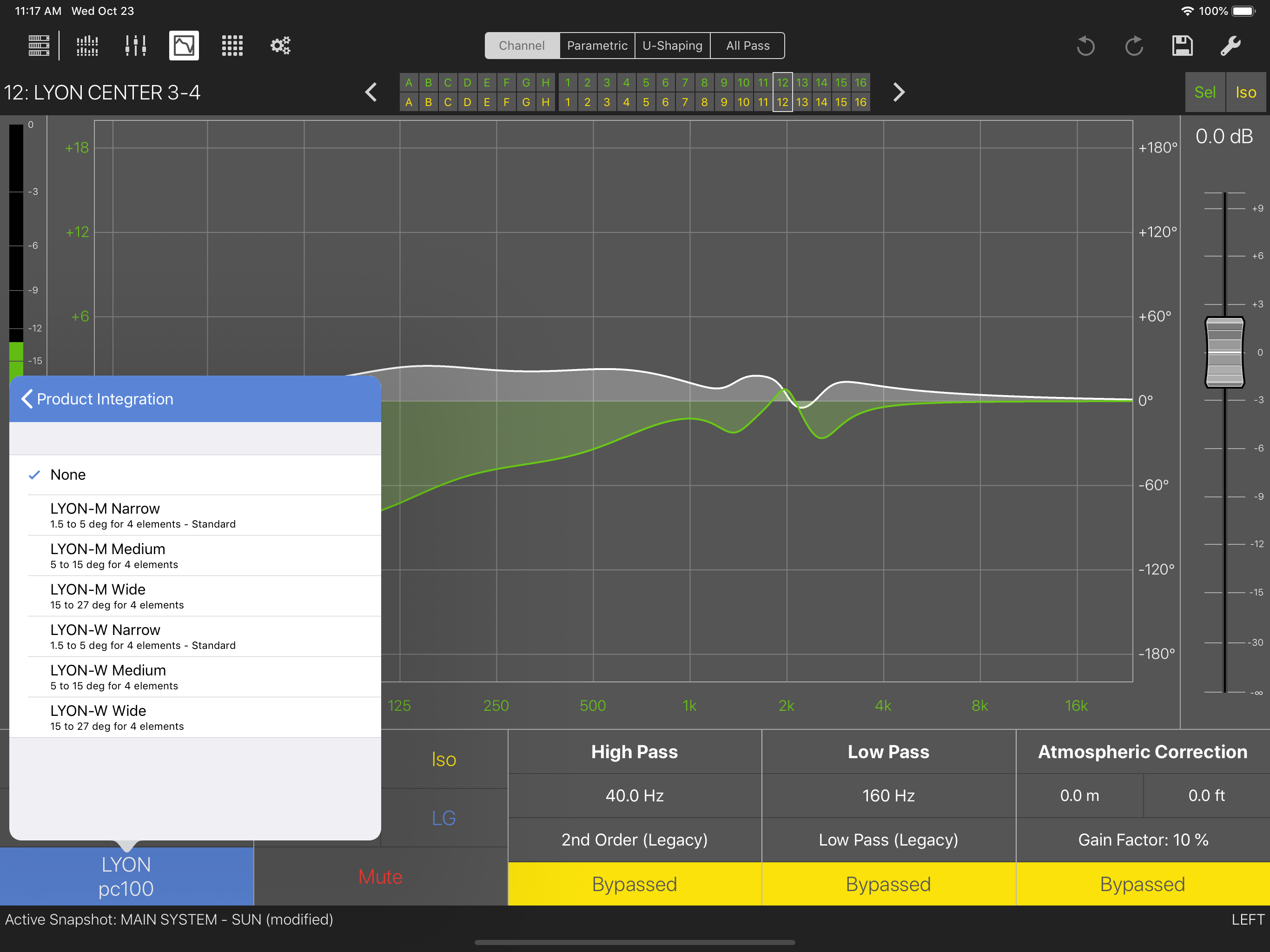
Task: Toggle Sel button at top right
Action: (1205, 93)
